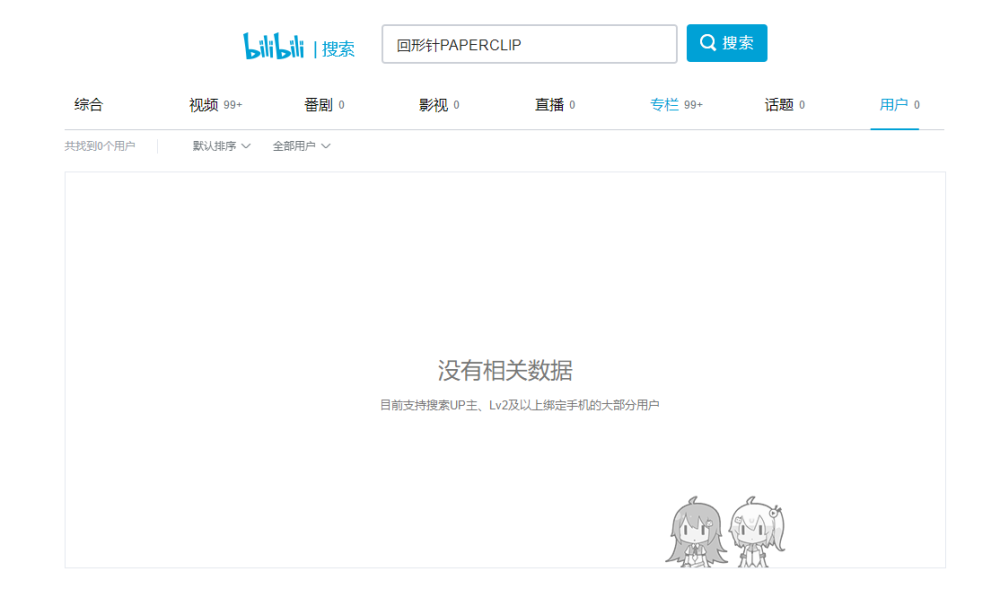Expand the 全部用户 filter dropdown
Image resolution: width=1000 pixels, height=589 pixels.
tap(302, 146)
